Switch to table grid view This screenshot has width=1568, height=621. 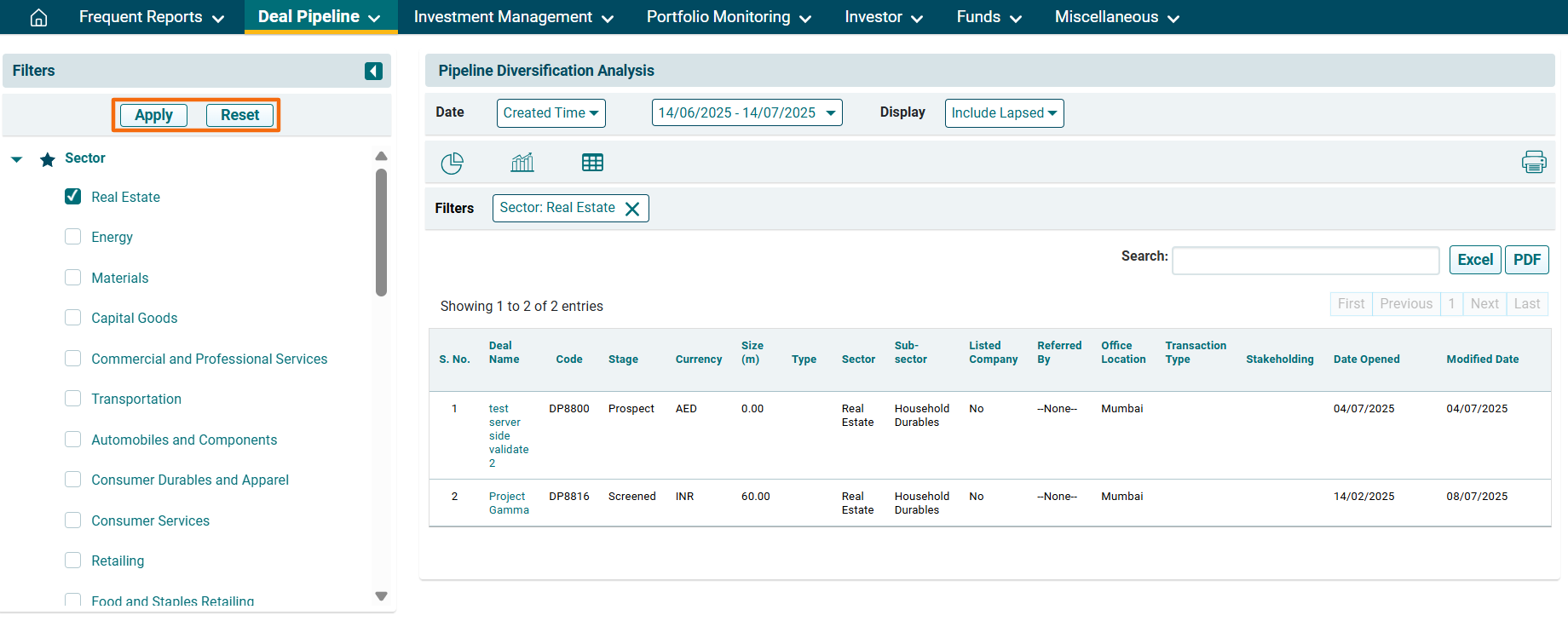click(x=592, y=163)
